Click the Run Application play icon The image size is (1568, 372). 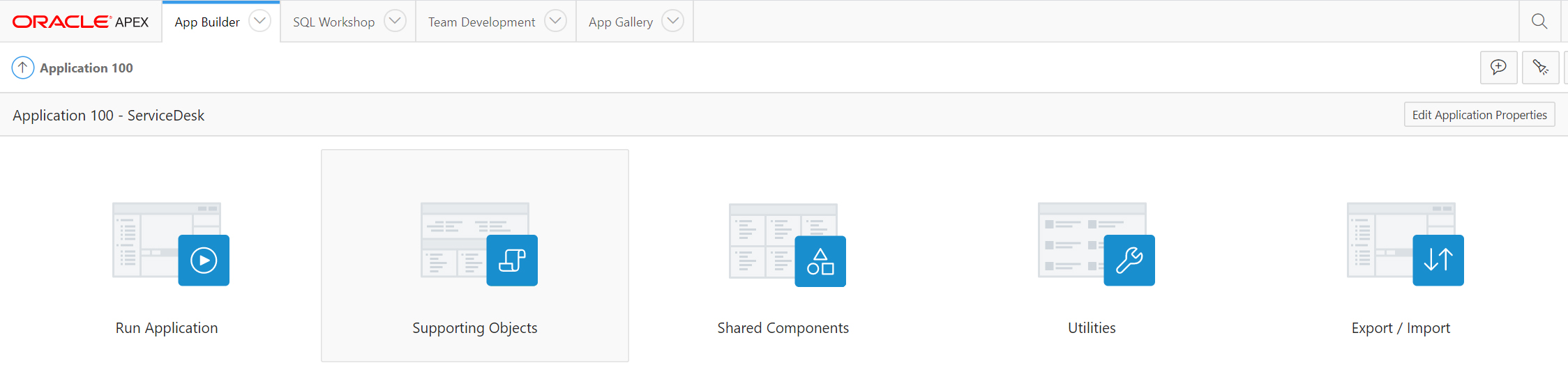click(x=204, y=261)
